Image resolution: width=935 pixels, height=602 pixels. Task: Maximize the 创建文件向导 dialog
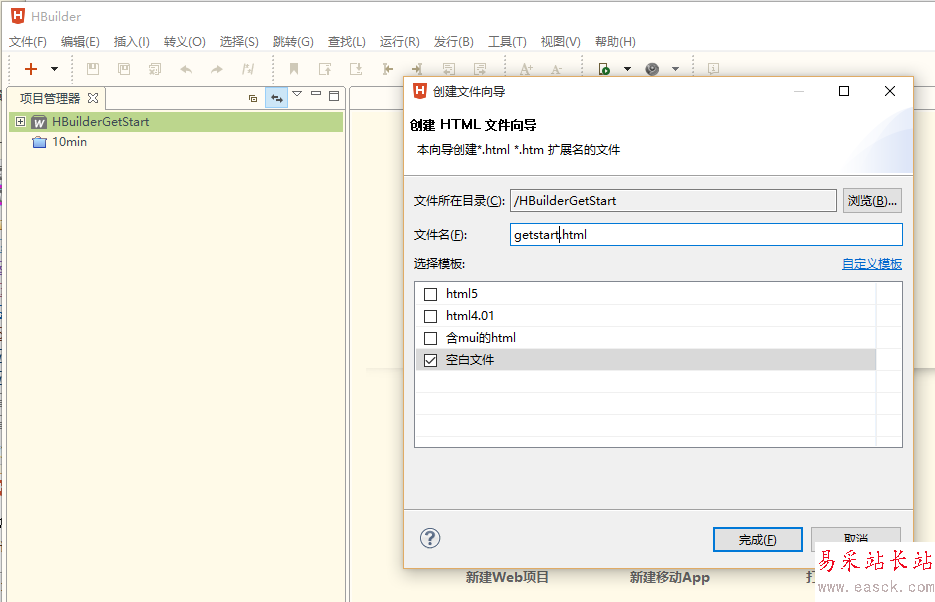[x=844, y=91]
